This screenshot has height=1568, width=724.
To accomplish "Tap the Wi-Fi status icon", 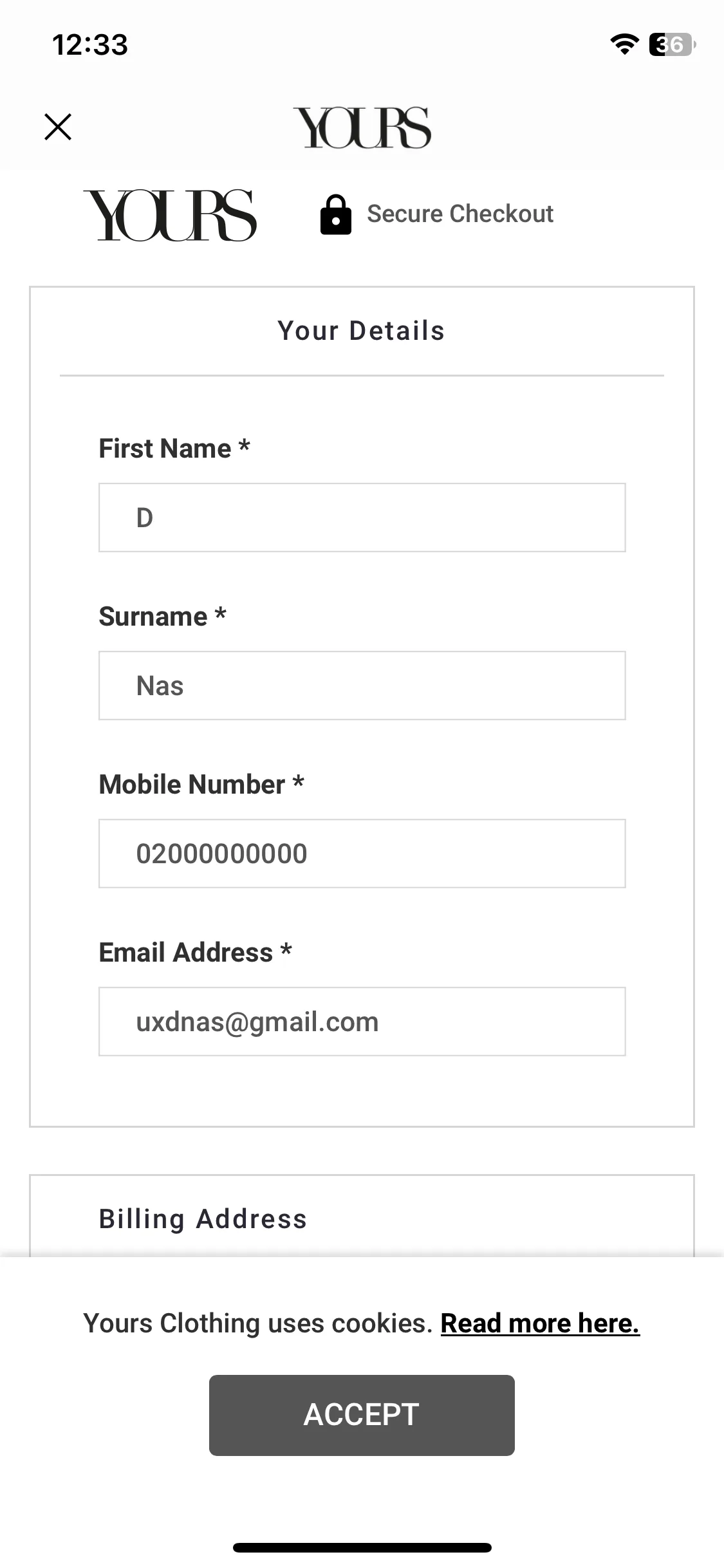I will 624,44.
